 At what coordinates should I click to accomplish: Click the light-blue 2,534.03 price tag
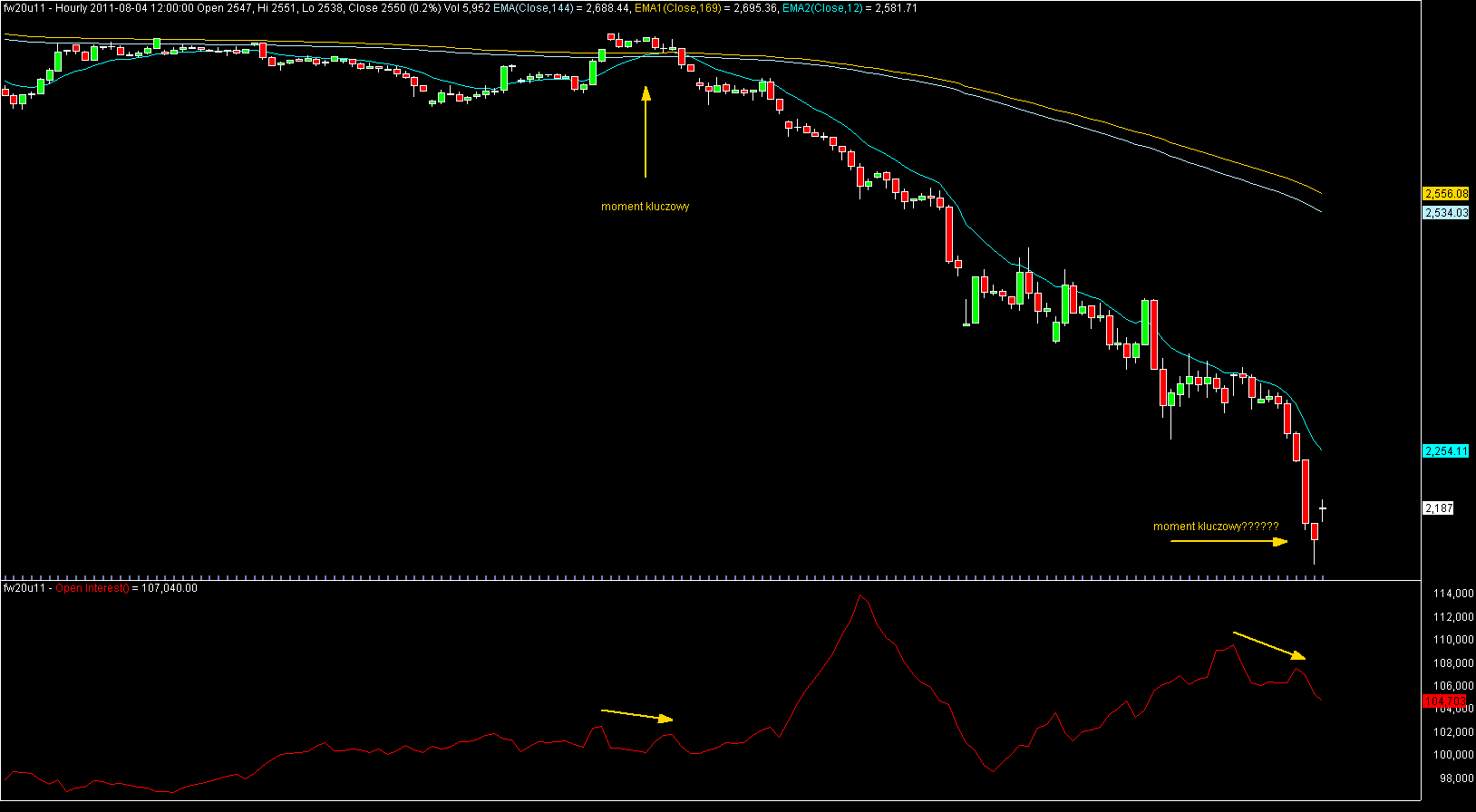(x=1445, y=213)
